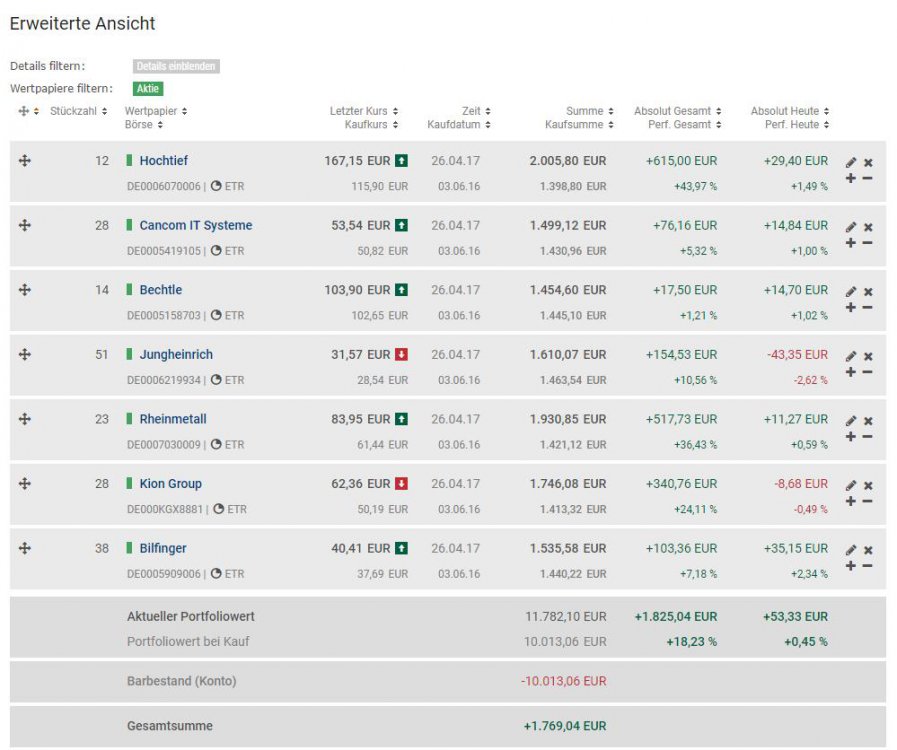Sort the table by Perf. Heute

[x=826, y=125]
